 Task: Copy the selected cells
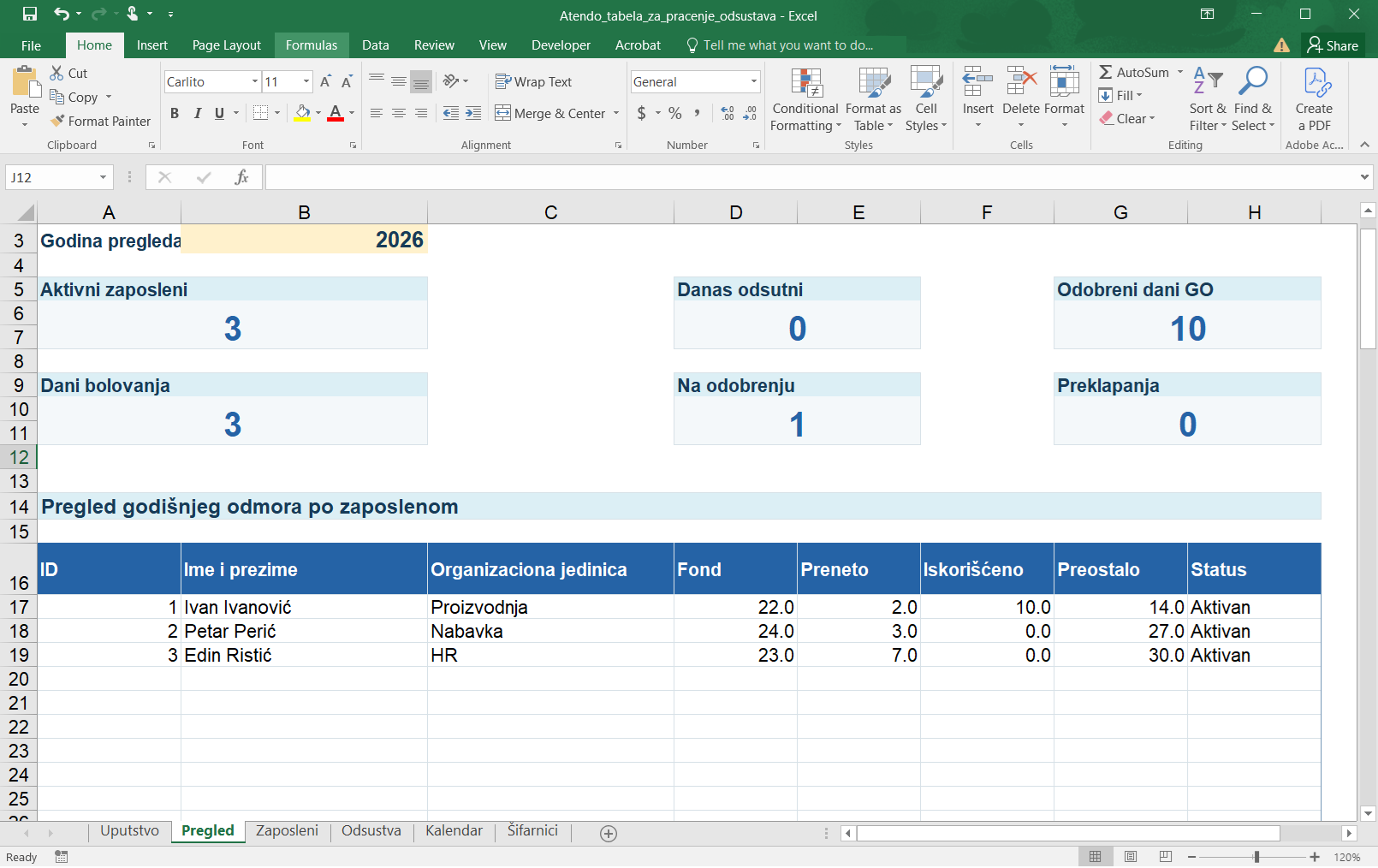74,98
